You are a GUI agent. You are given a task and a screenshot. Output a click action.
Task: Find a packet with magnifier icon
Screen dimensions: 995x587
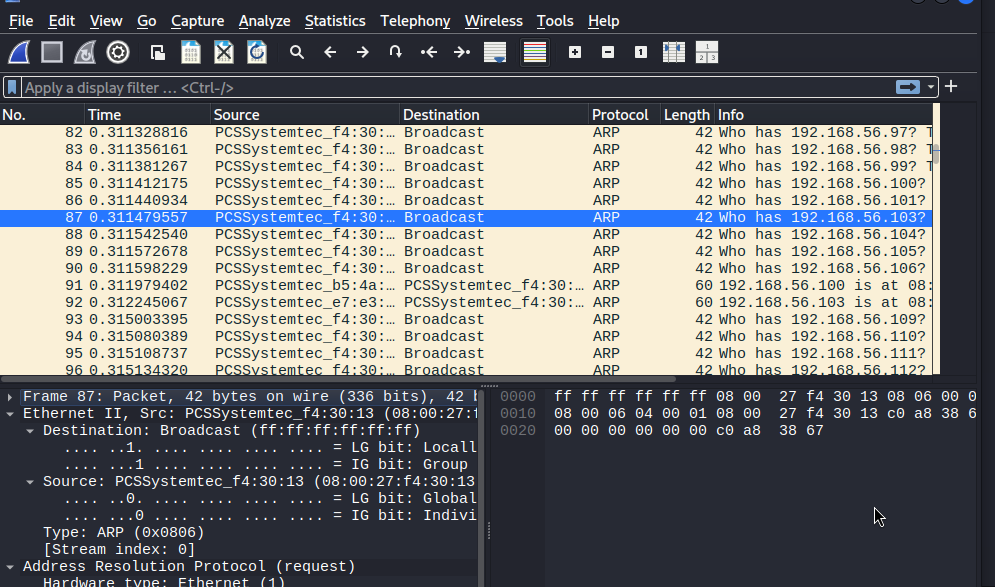click(297, 53)
